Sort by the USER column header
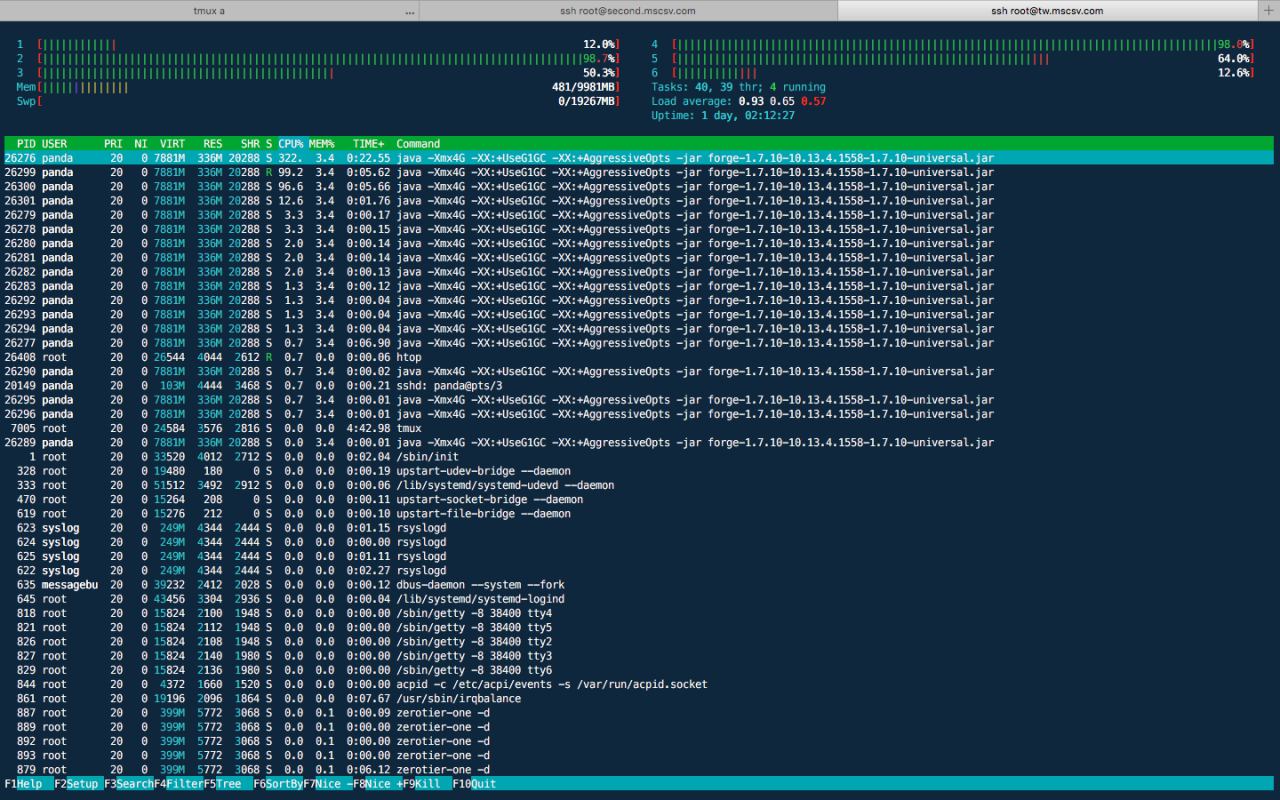1280x800 pixels. pos(55,144)
